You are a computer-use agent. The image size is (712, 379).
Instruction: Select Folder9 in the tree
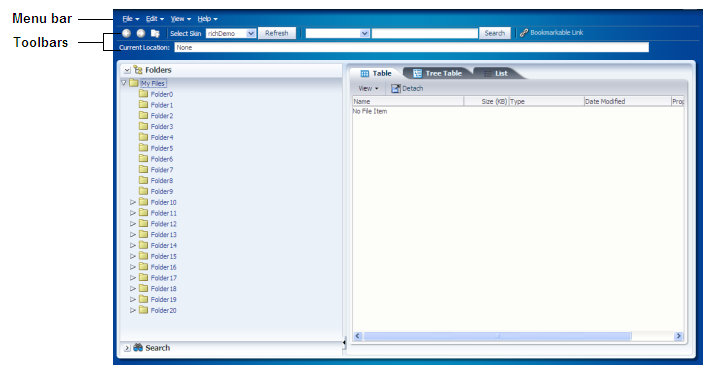tap(162, 192)
